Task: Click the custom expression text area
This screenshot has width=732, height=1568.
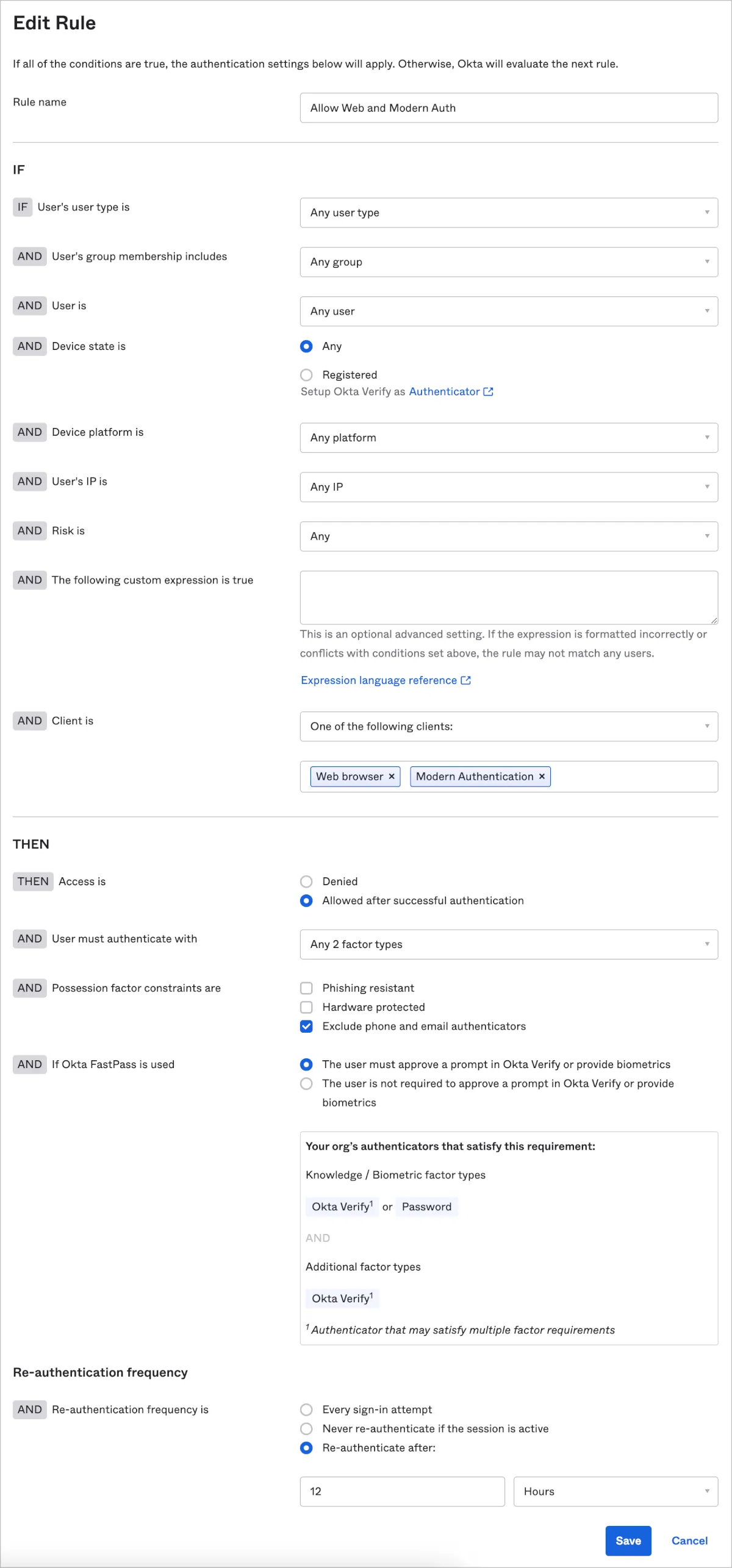Action: [x=508, y=597]
